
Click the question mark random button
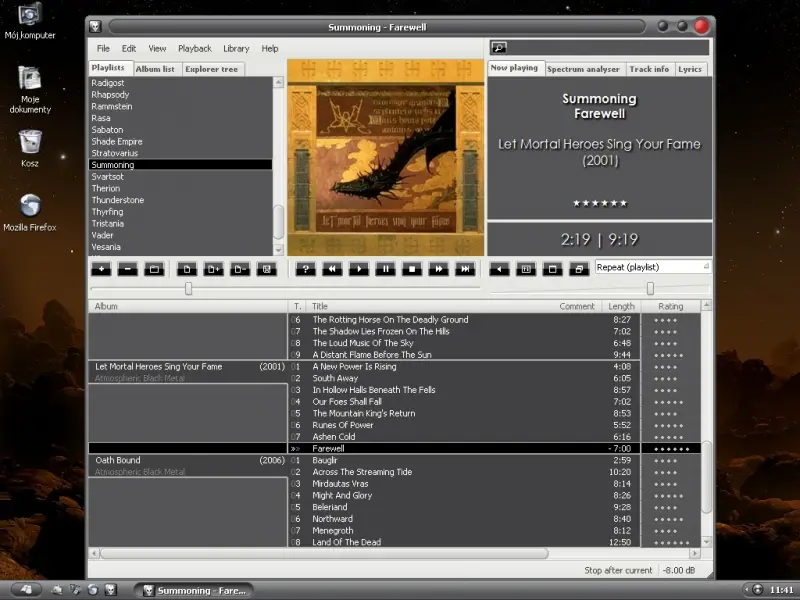coord(306,269)
